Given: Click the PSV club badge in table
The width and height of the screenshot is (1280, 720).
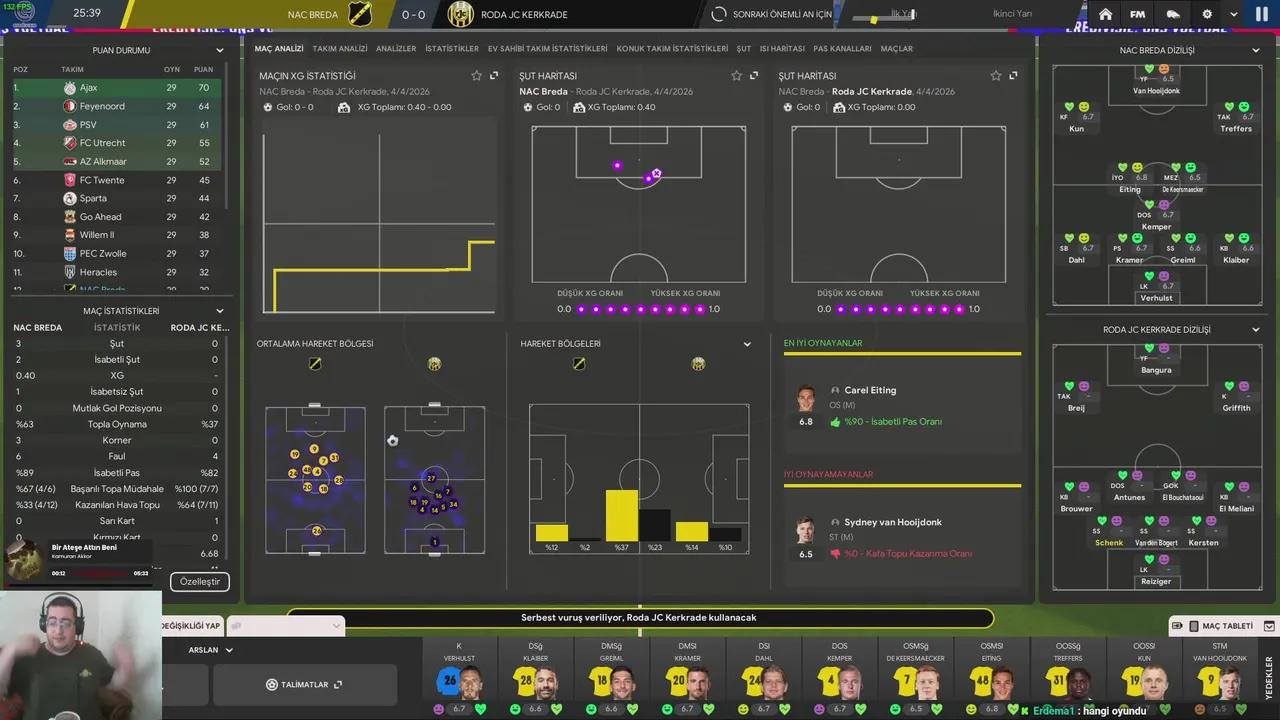Looking at the screenshot, I should click(70, 125).
